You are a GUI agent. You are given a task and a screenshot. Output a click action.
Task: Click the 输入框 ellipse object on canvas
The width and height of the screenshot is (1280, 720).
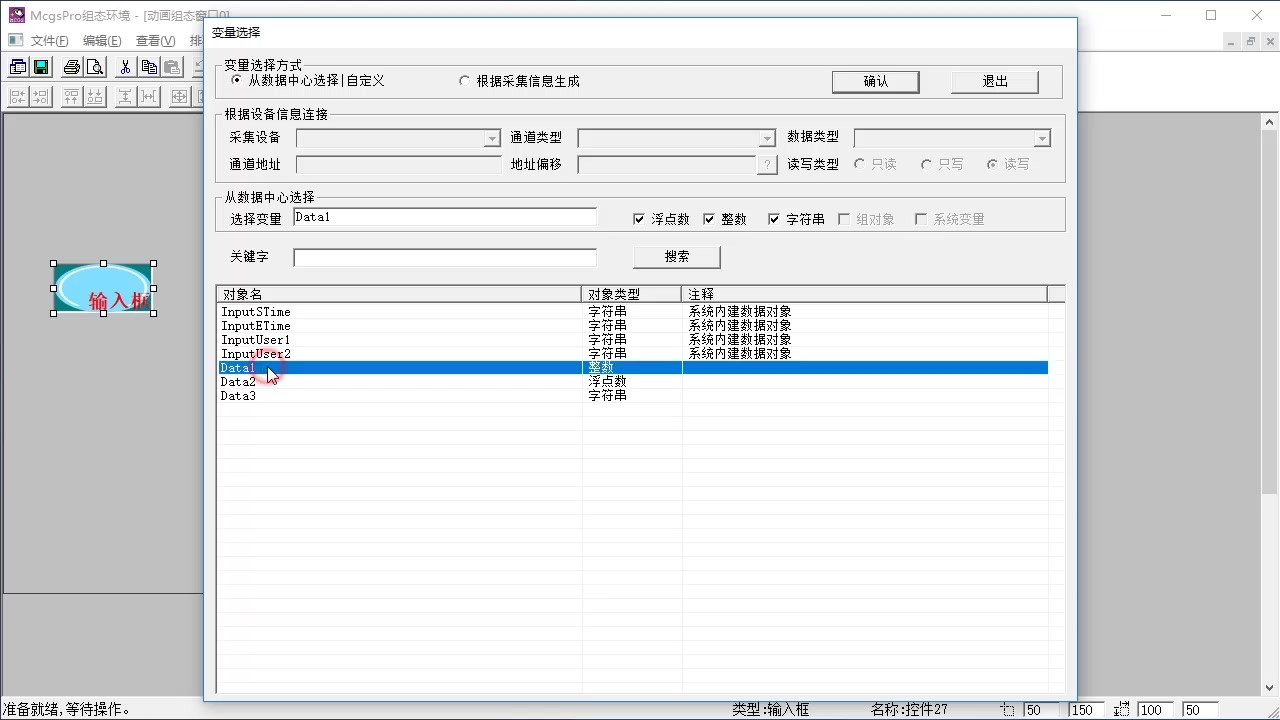pos(104,288)
